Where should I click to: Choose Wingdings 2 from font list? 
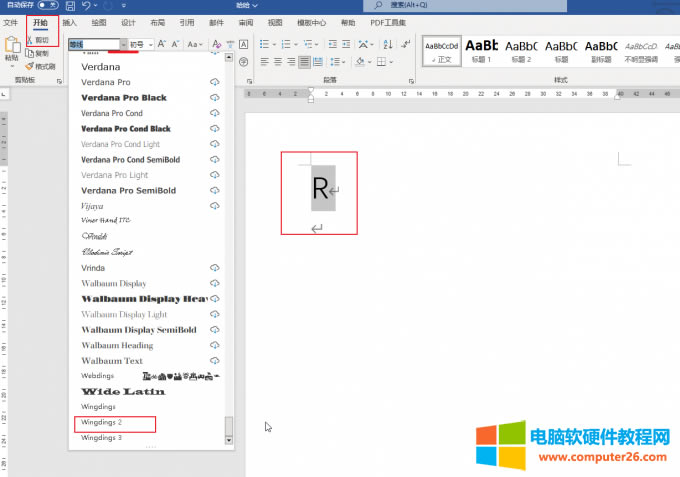pos(102,423)
